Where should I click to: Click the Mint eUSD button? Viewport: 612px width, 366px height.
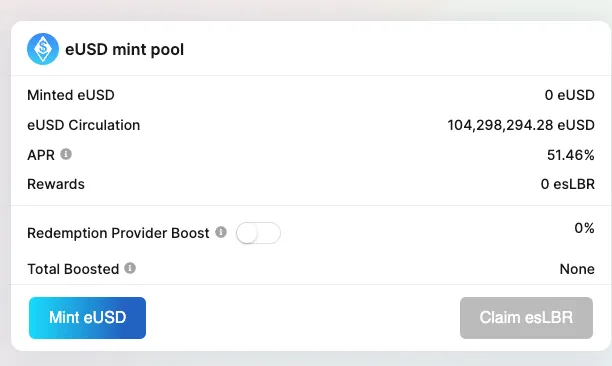coord(87,318)
